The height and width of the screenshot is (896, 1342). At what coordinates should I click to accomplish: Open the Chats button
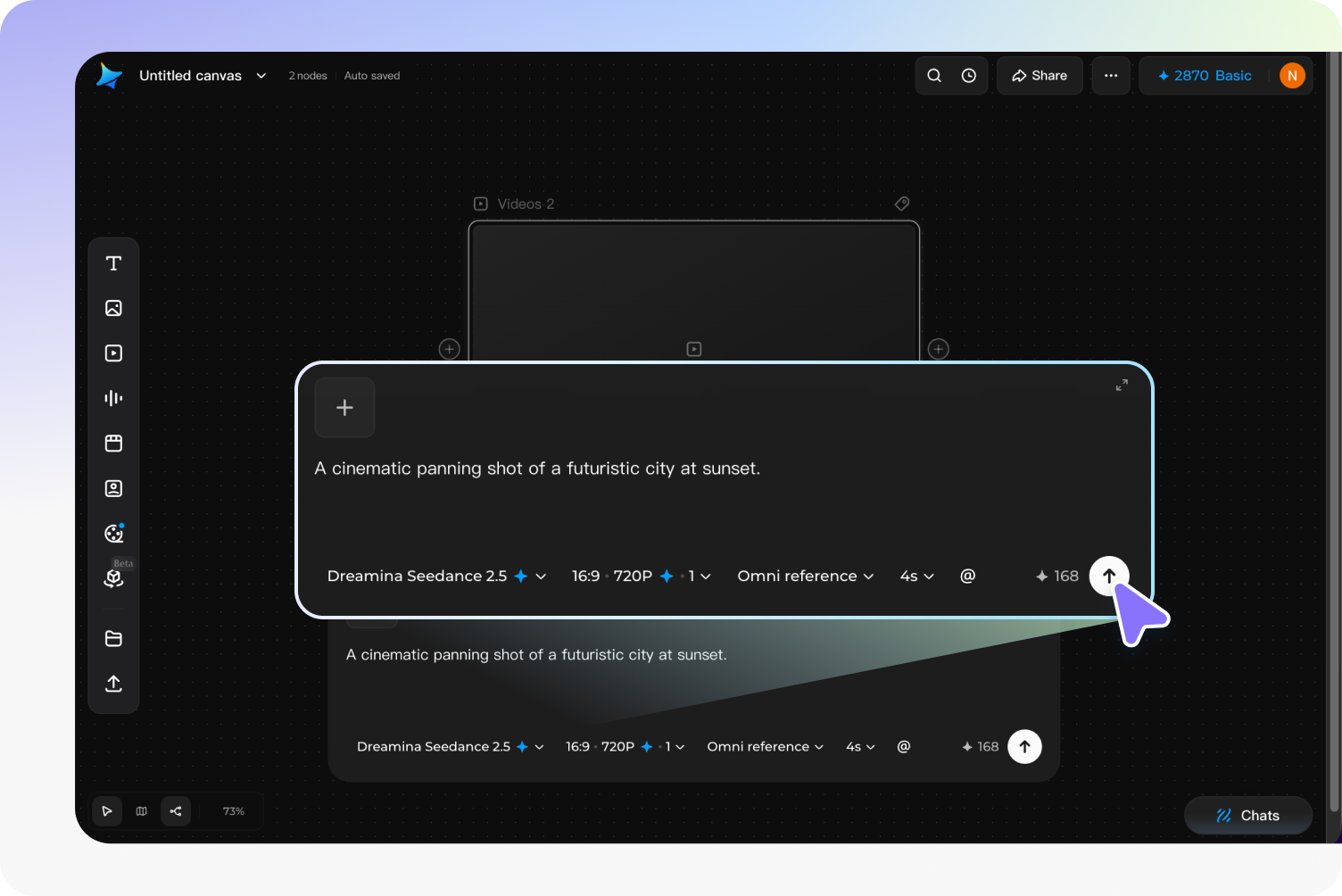point(1248,816)
